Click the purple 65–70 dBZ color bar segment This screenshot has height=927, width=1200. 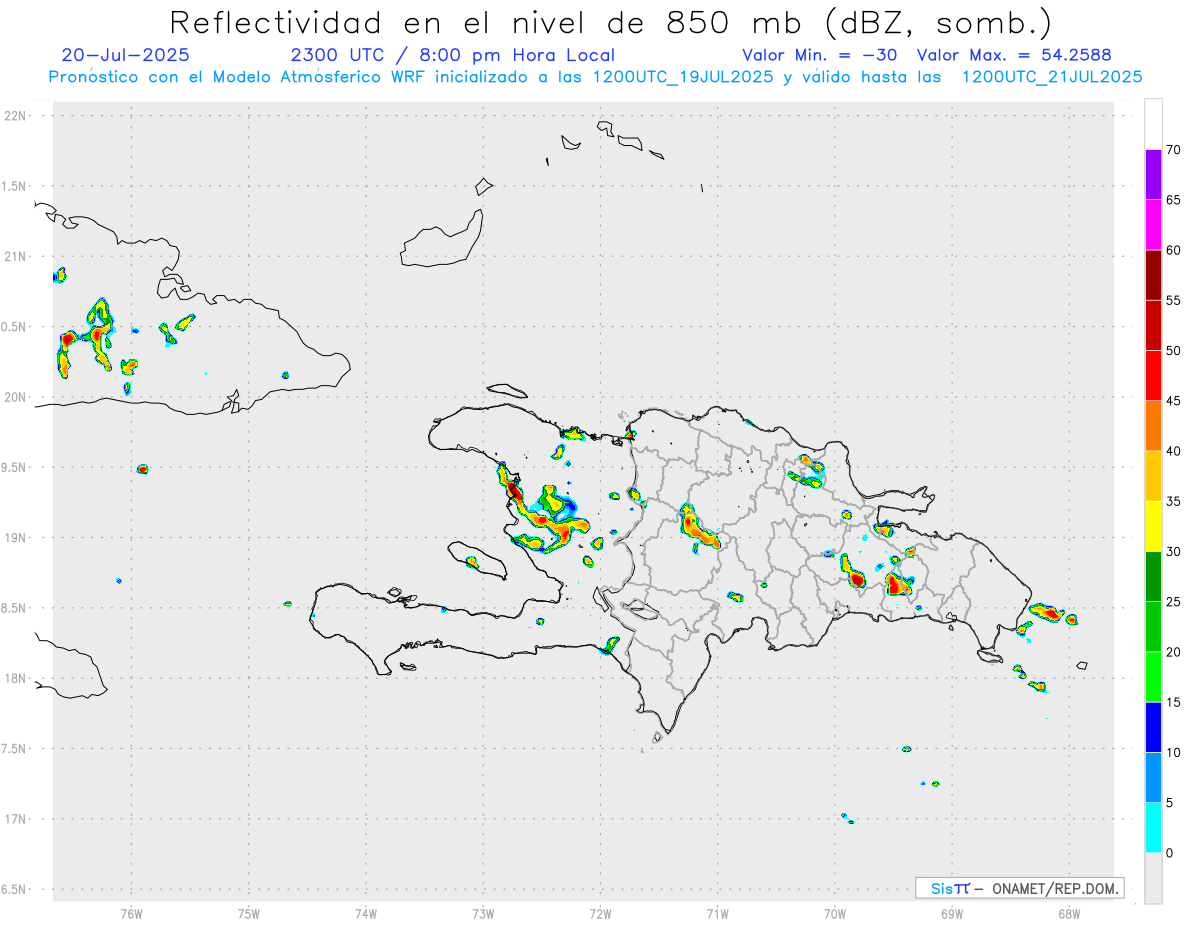click(x=1153, y=174)
